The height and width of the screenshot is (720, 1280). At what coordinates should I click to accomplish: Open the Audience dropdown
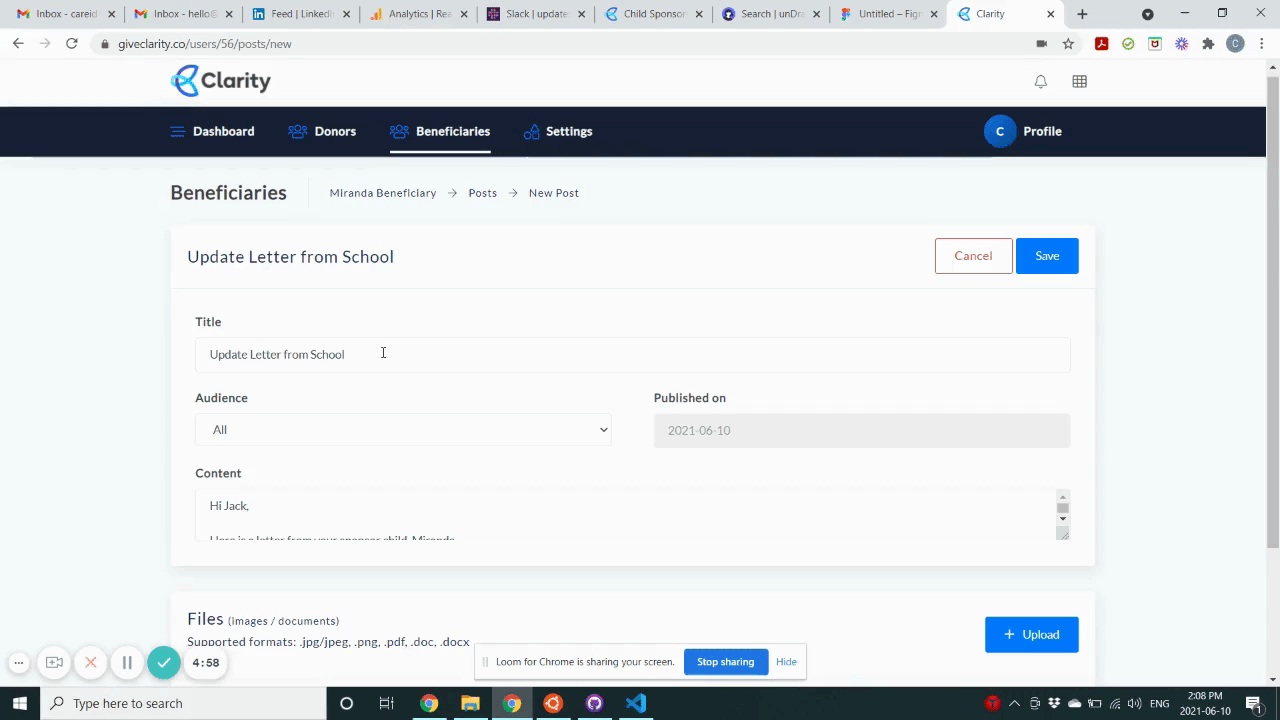403,429
